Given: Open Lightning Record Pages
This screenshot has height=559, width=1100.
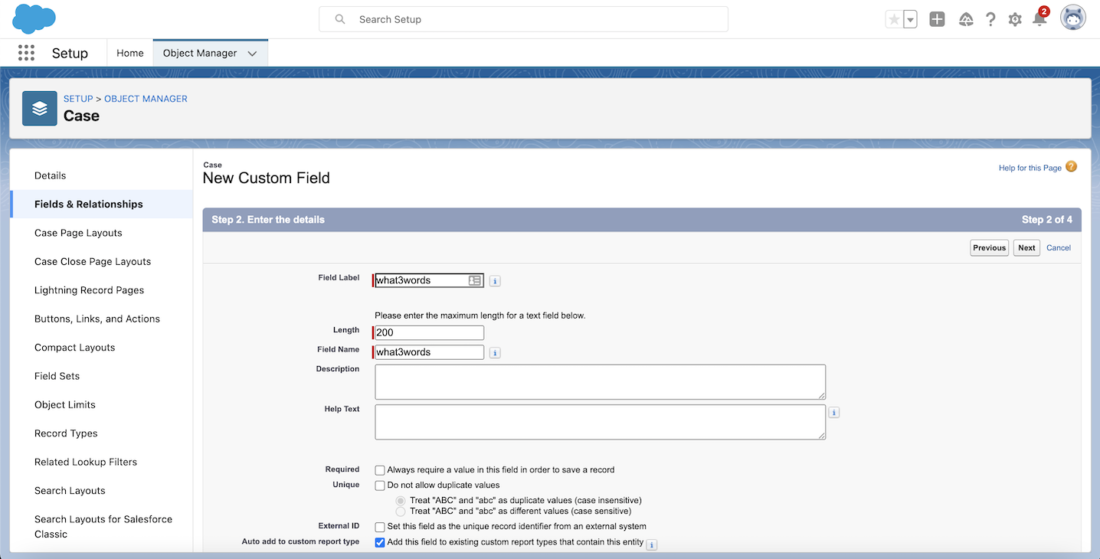Looking at the screenshot, I should [89, 290].
